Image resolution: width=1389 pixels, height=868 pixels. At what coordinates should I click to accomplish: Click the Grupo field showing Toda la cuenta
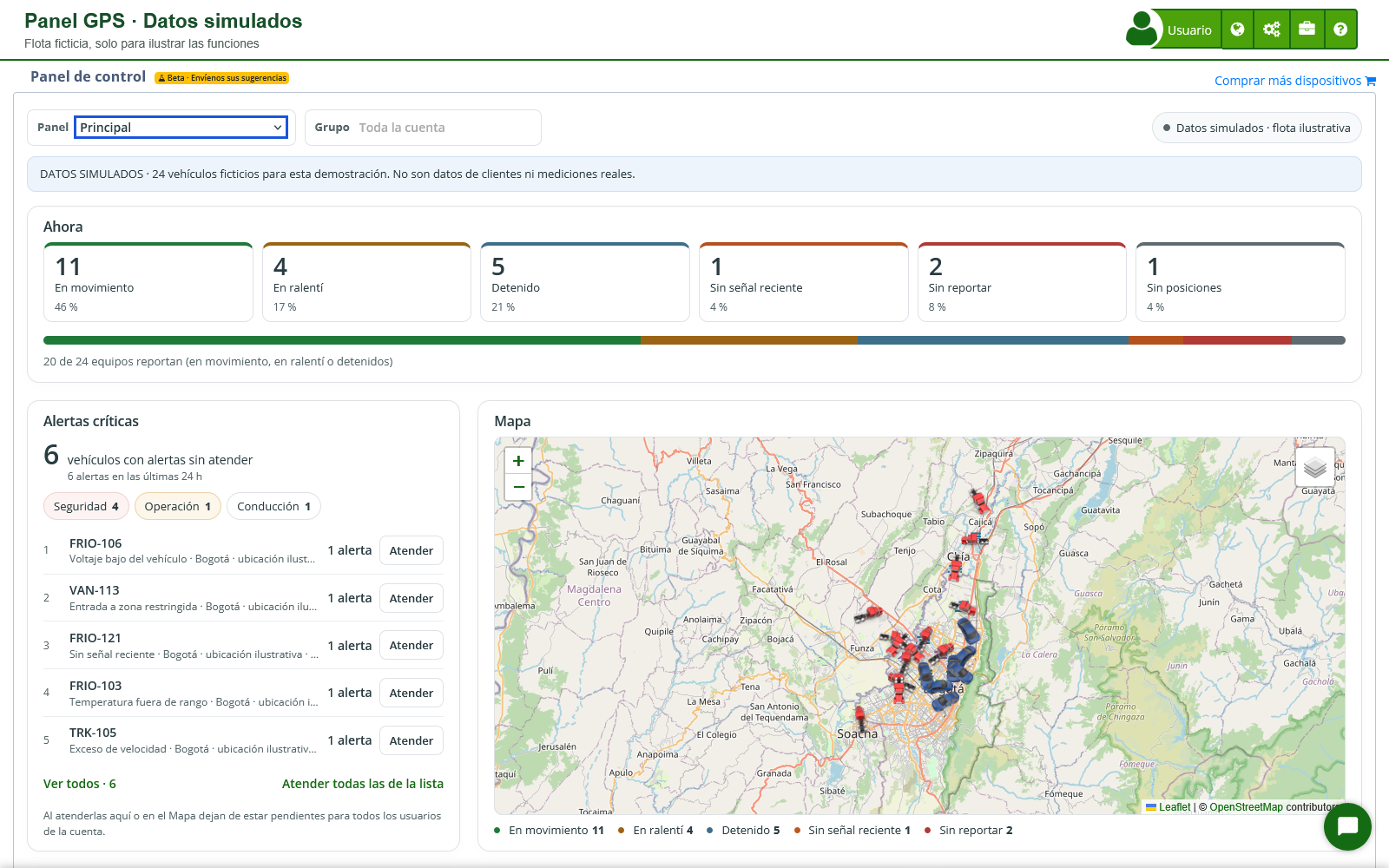(423, 128)
